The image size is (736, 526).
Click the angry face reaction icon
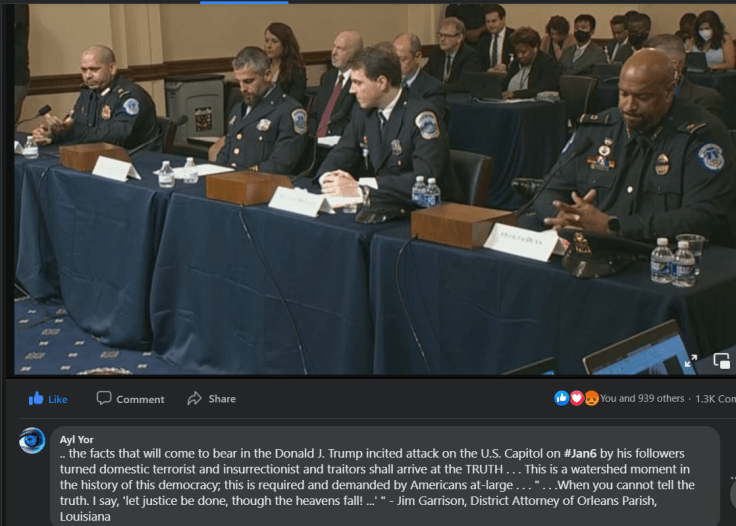point(591,398)
